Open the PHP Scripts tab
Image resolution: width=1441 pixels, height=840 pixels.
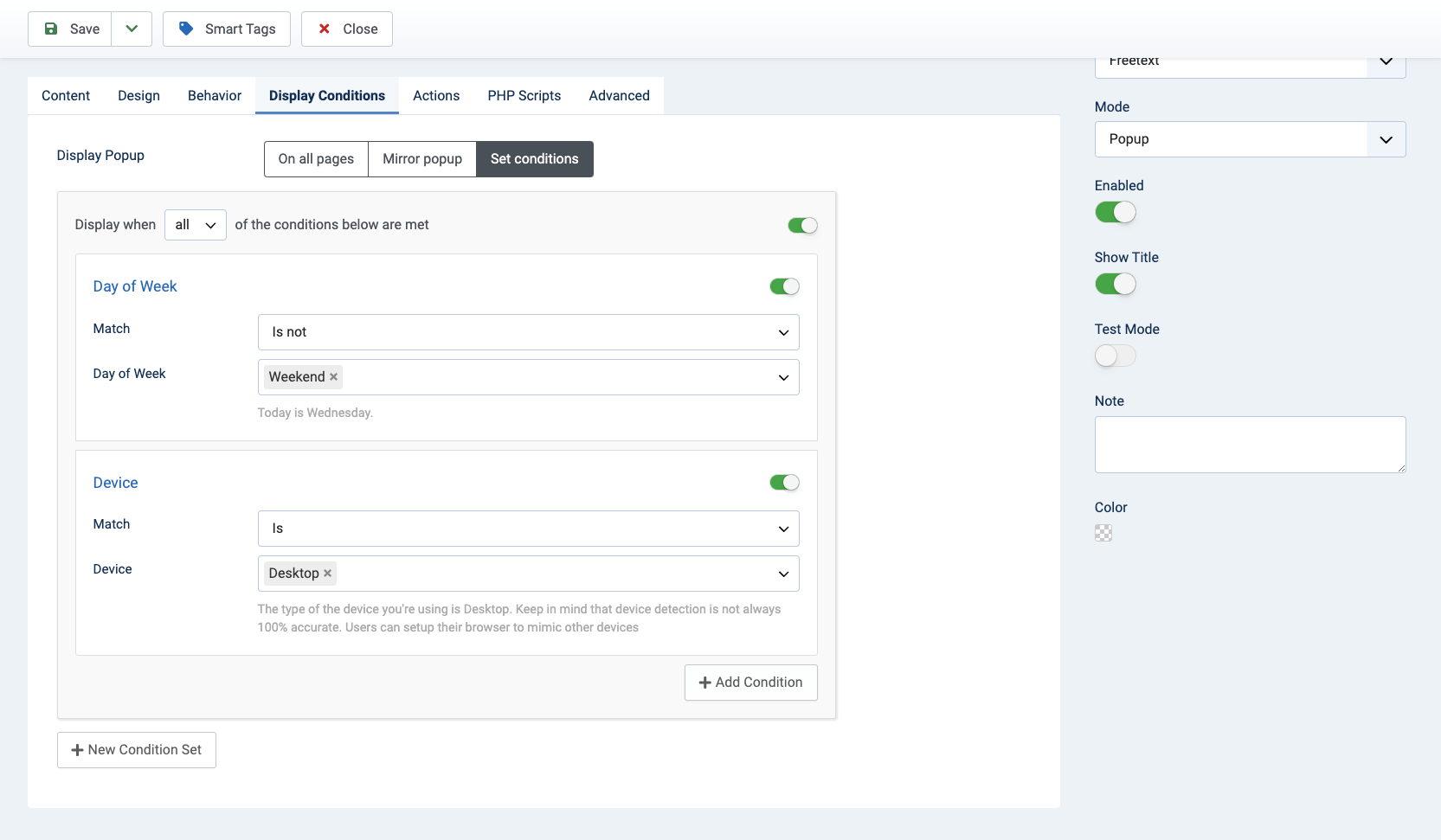pyautogui.click(x=524, y=95)
